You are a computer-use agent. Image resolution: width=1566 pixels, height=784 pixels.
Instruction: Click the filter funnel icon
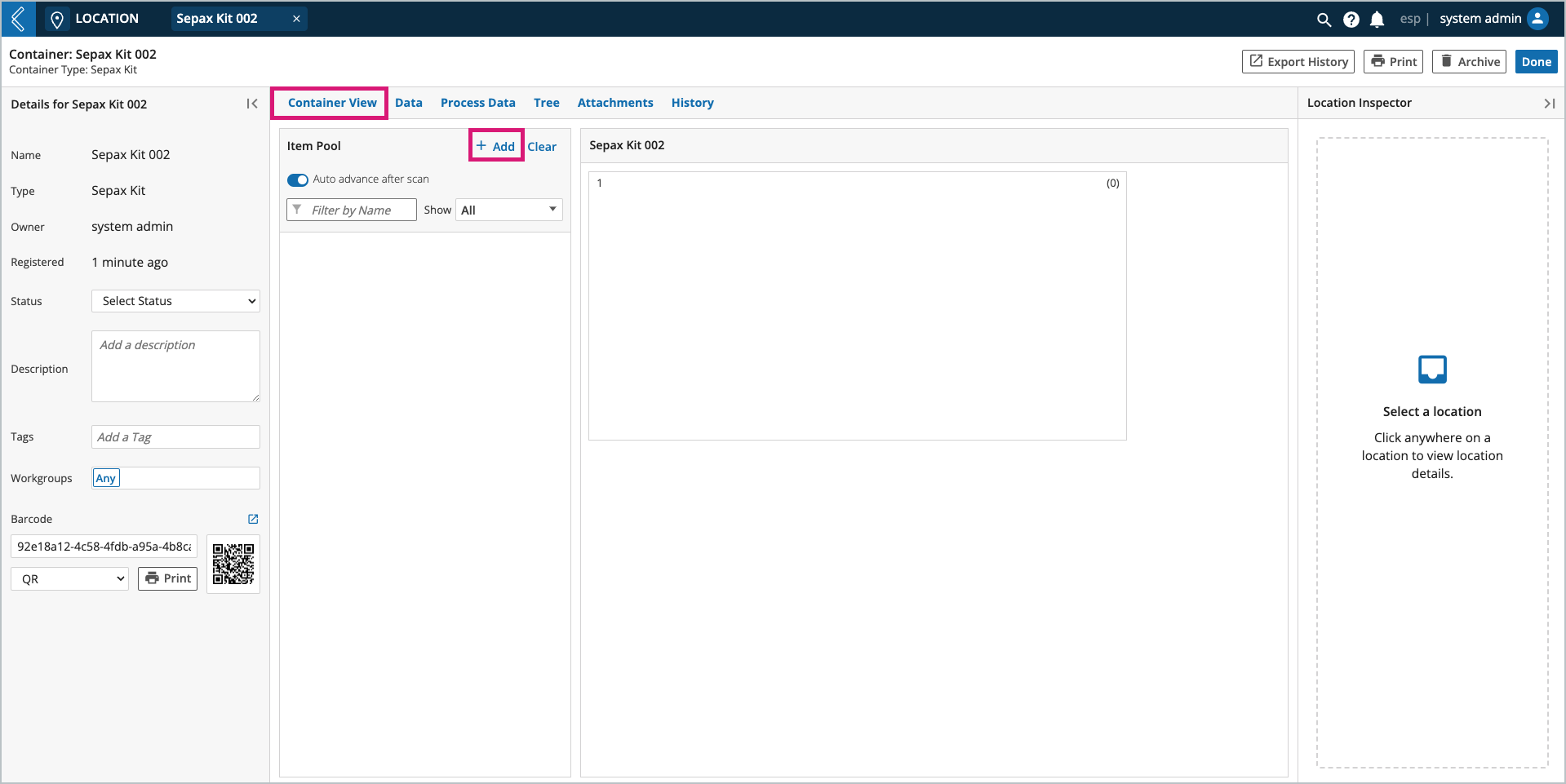[297, 210]
